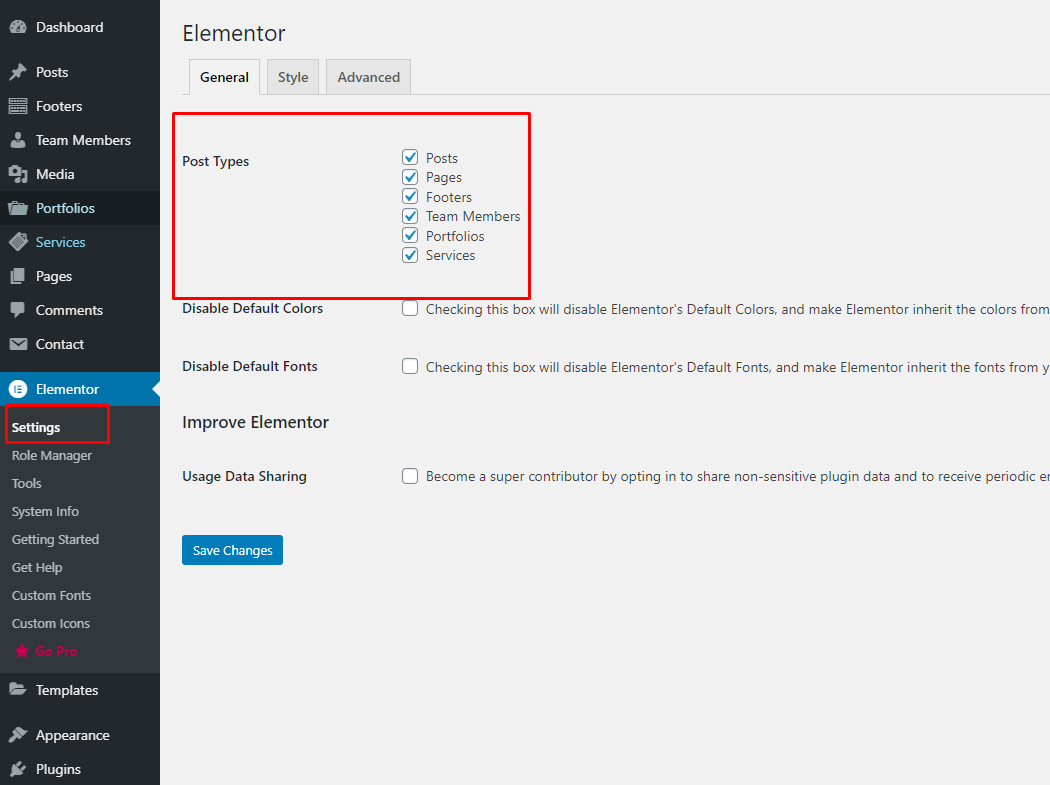This screenshot has width=1050, height=785.
Task: Click the Contact envelope icon
Action: click(18, 344)
